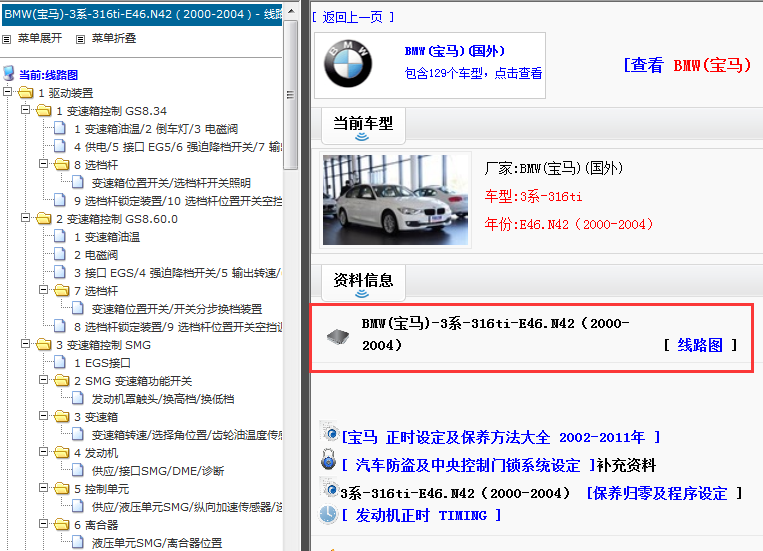
Task: Click document icon of 变速箱位置开关/选档杆开关照明
Action: coord(78,182)
